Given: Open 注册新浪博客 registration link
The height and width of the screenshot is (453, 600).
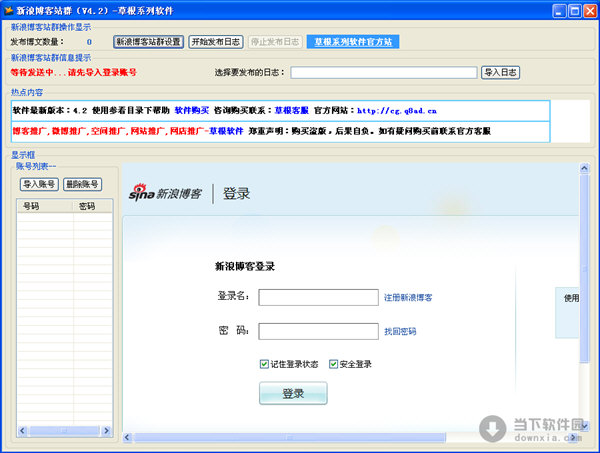Looking at the screenshot, I should tap(408, 298).
